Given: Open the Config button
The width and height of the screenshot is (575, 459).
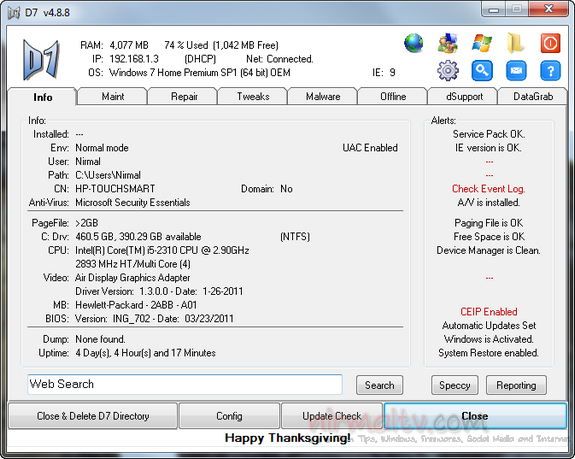Looking at the screenshot, I should [229, 416].
